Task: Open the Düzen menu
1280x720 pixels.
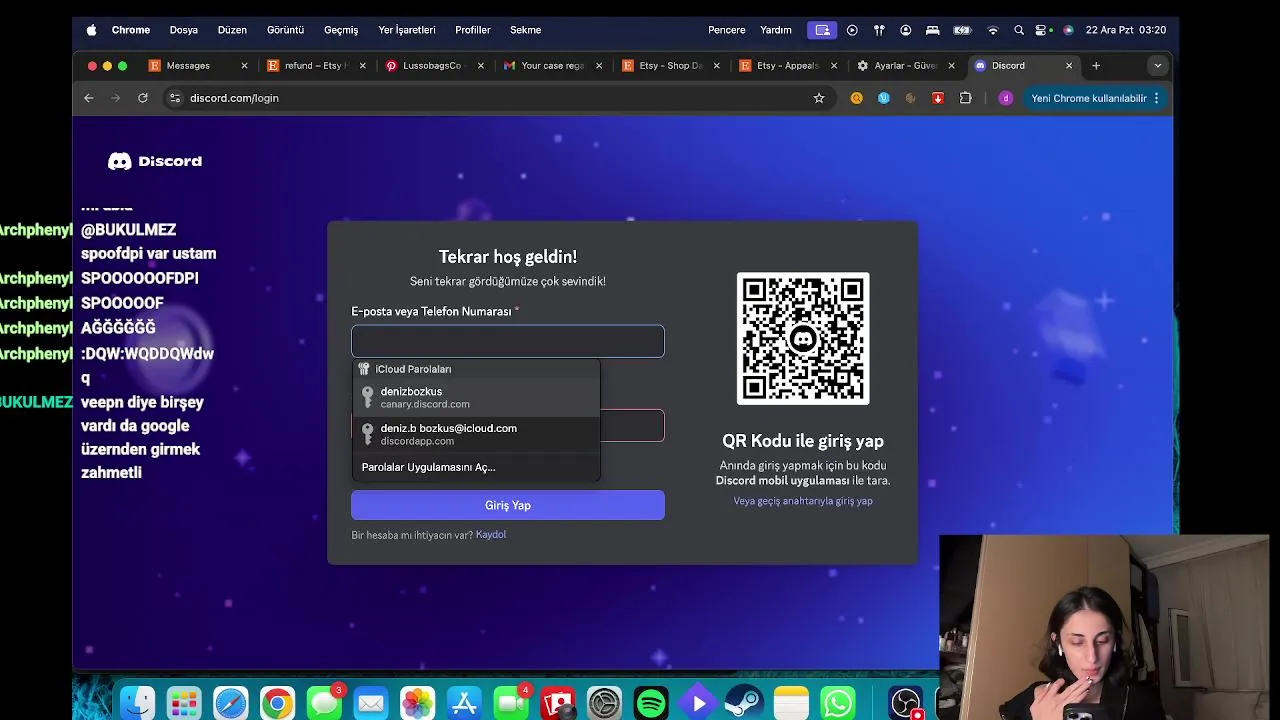Action: (x=232, y=30)
